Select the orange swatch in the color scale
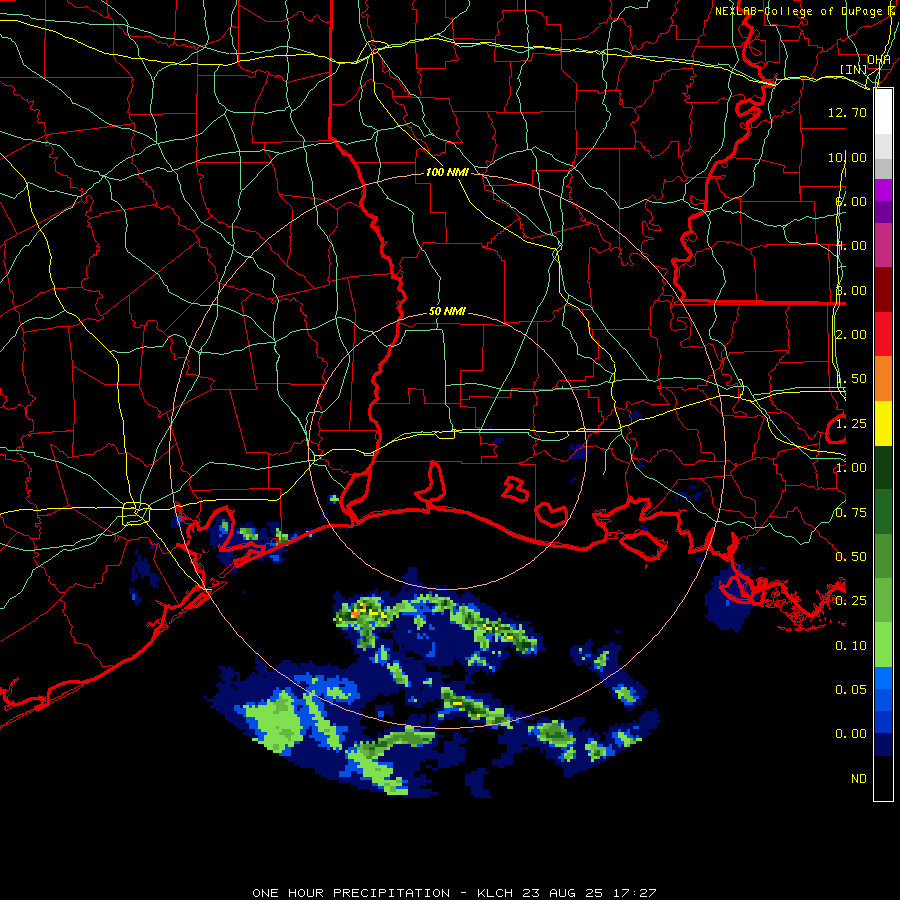Image resolution: width=900 pixels, height=900 pixels. click(883, 379)
